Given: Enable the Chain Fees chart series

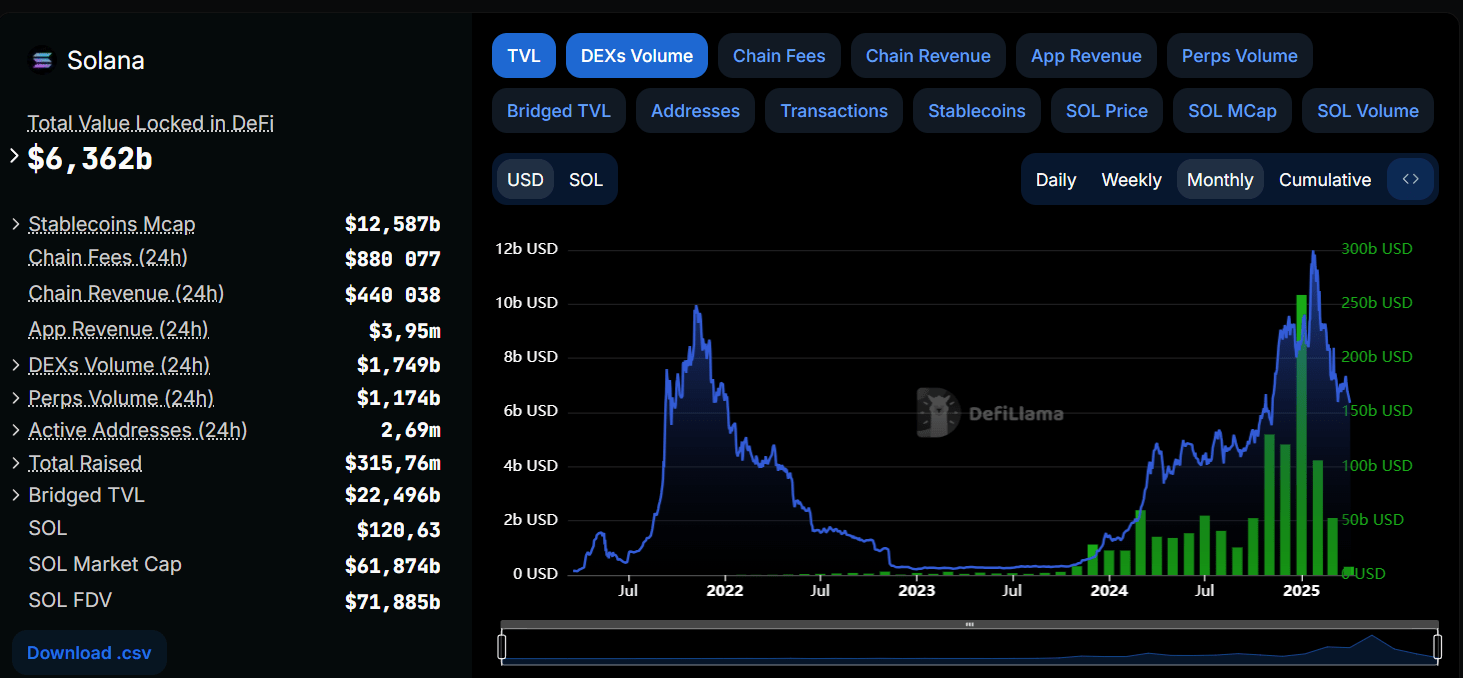Looking at the screenshot, I should tap(779, 56).
